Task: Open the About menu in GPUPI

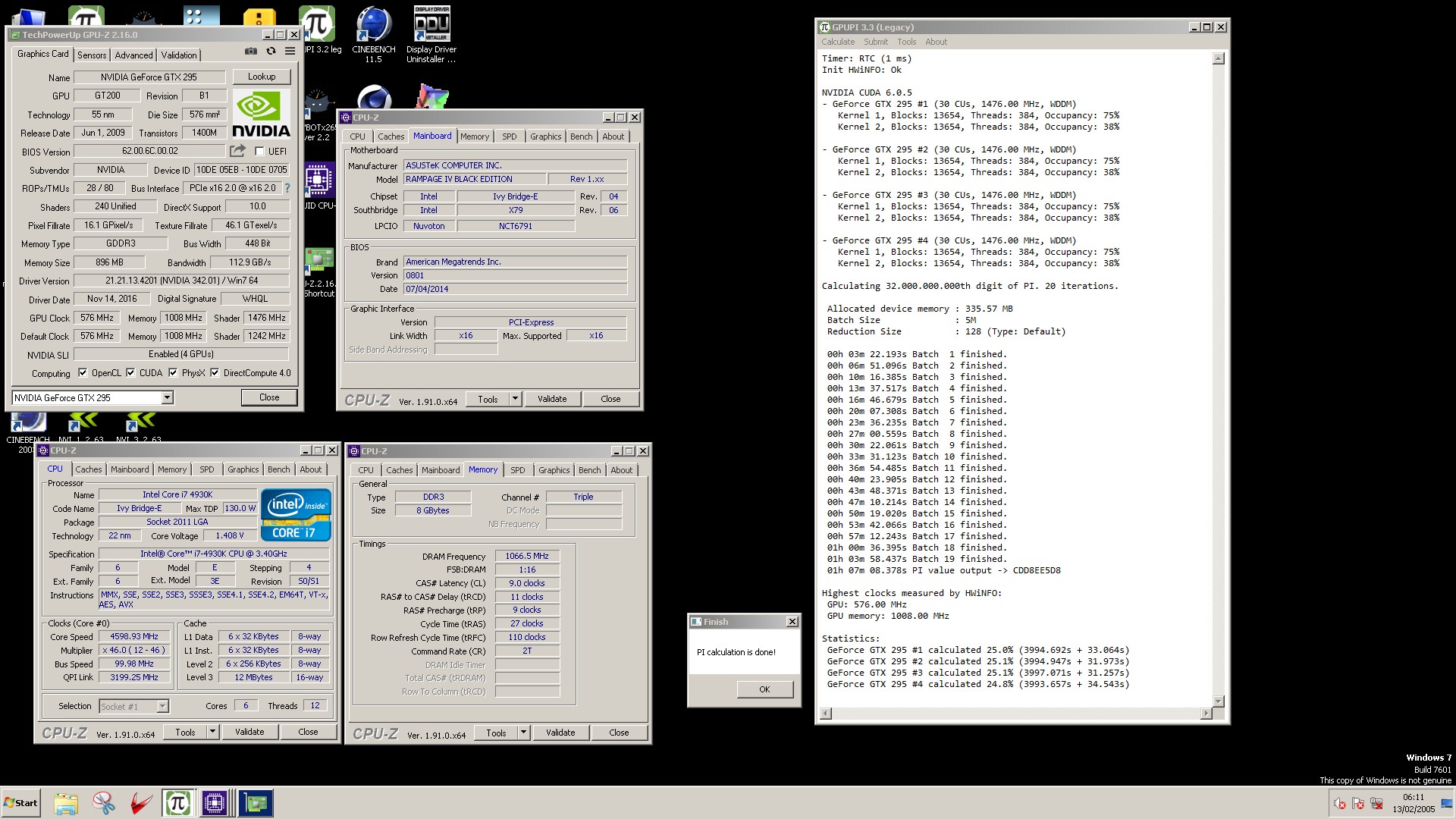Action: point(936,42)
